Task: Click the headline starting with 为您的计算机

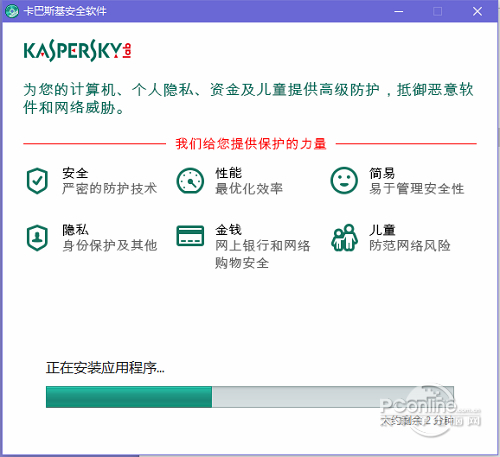Action: [x=248, y=98]
